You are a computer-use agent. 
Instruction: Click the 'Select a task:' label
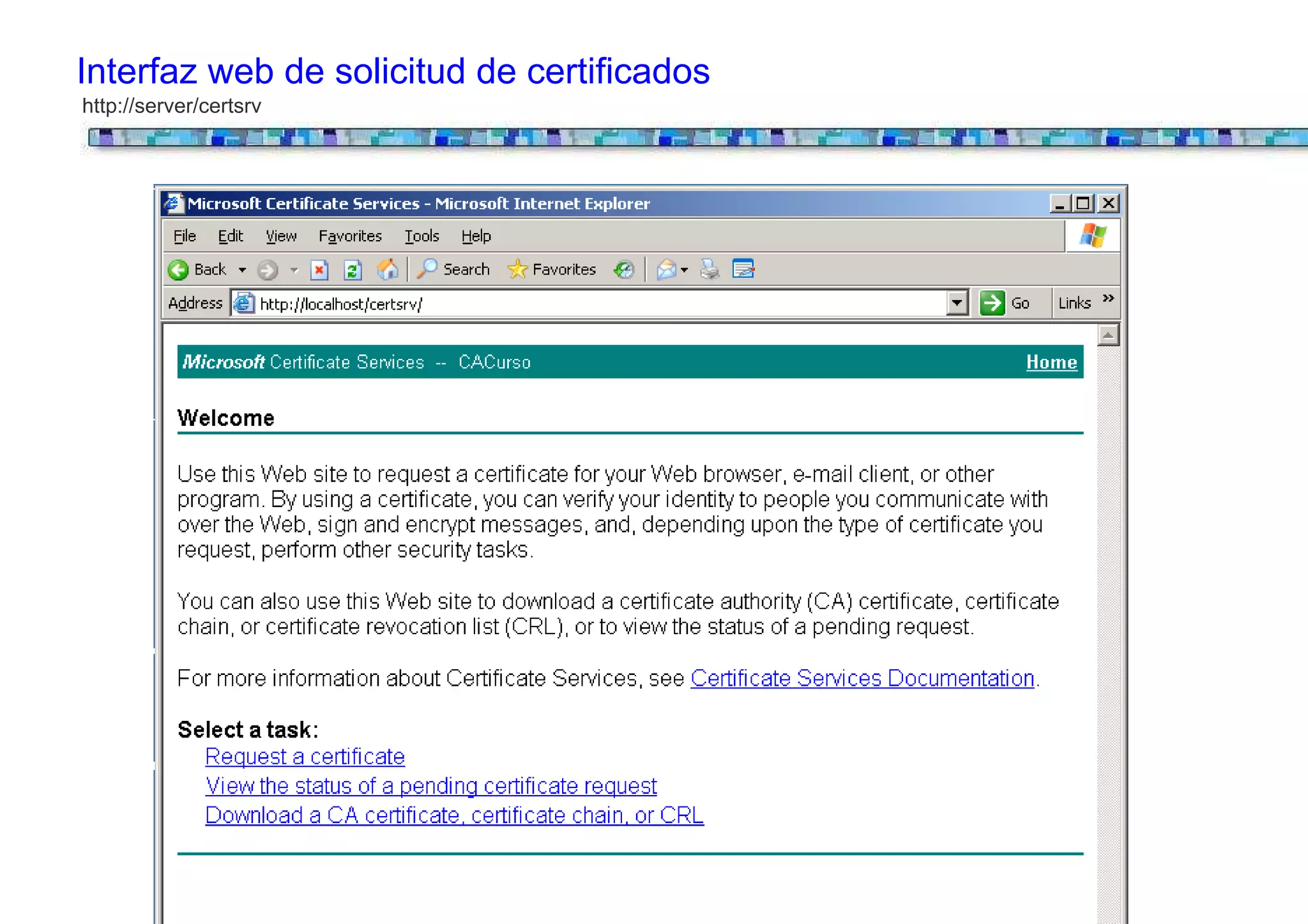click(248, 730)
